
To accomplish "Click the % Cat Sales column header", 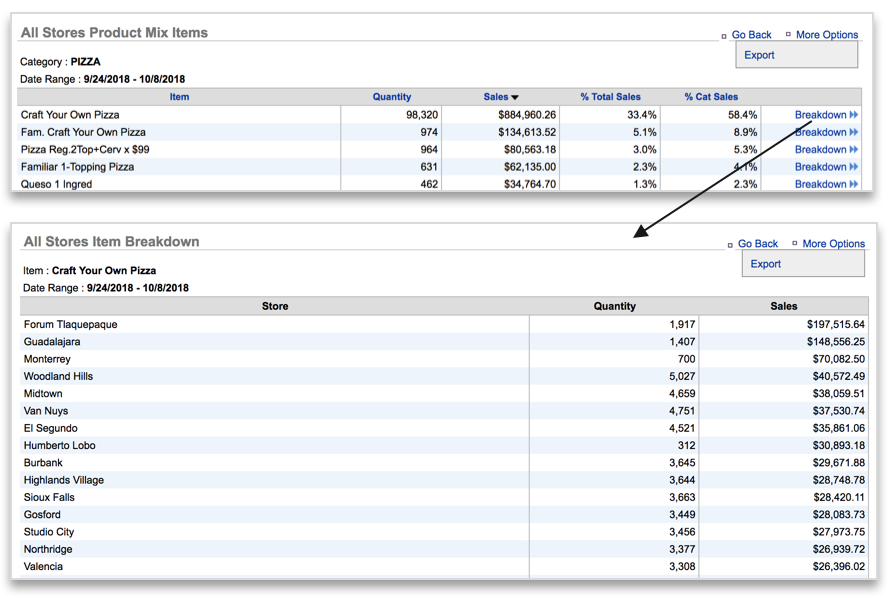I will point(709,96).
